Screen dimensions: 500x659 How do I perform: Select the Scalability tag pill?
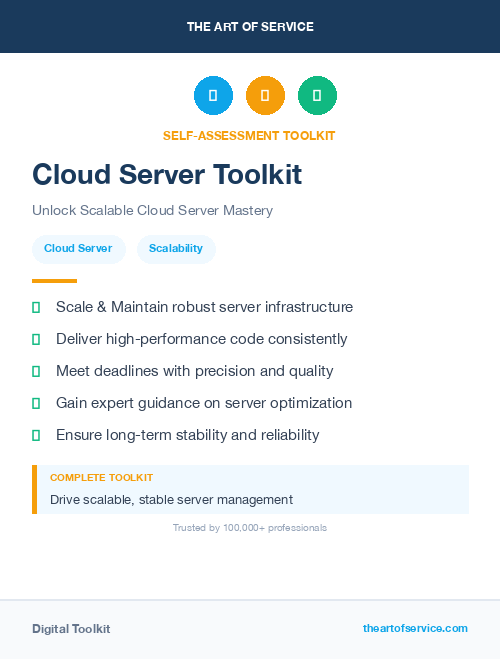coord(176,249)
